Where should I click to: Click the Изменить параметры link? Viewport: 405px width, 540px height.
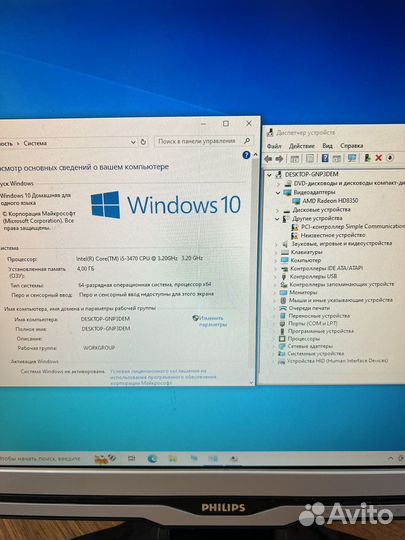(211, 321)
